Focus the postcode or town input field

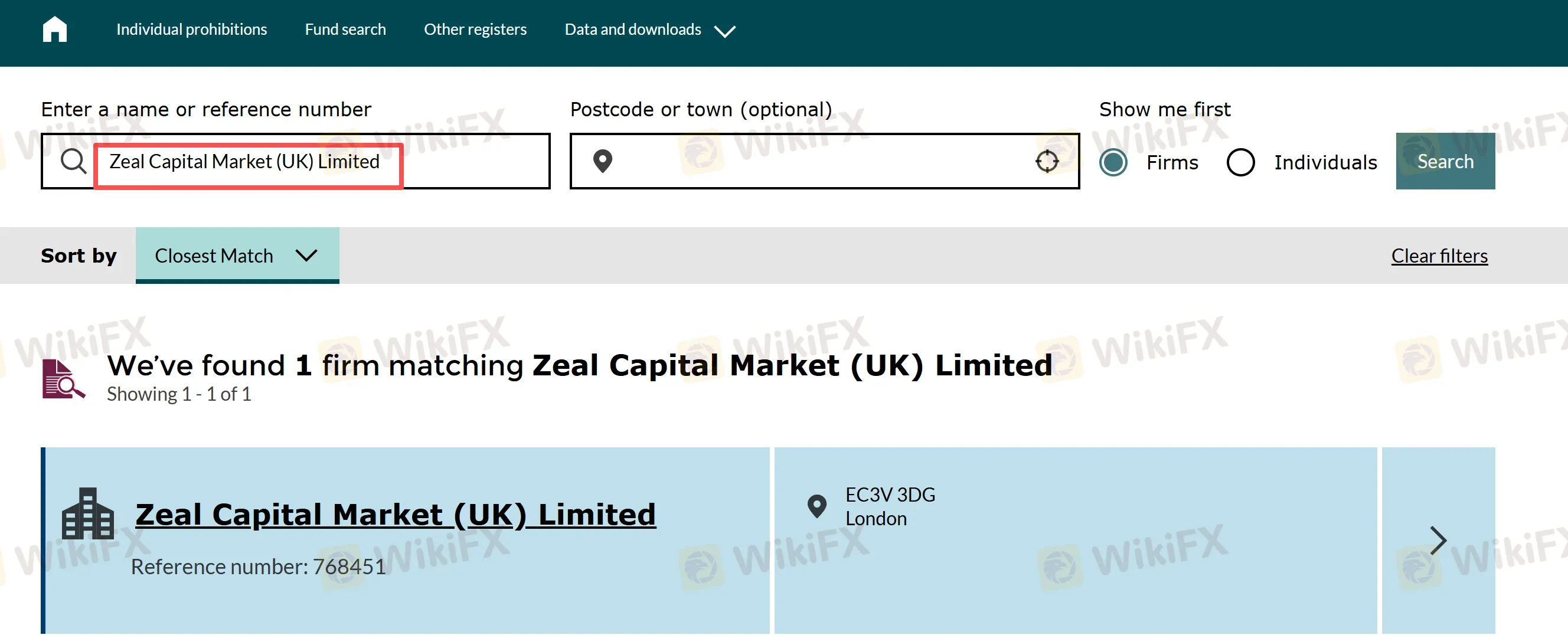pos(824,161)
